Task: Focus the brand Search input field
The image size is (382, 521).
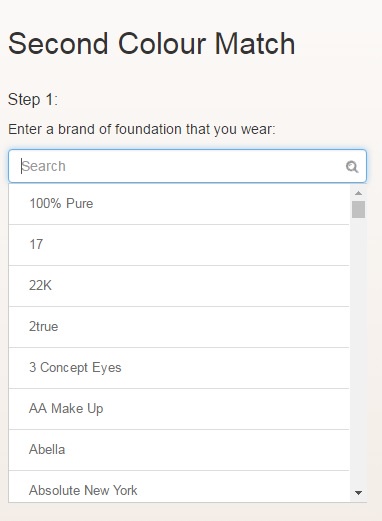Action: click(x=187, y=166)
